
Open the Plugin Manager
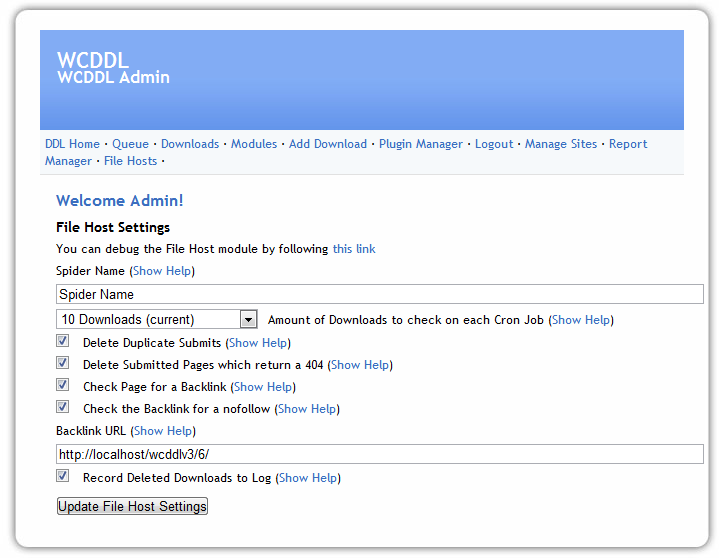coord(421,144)
